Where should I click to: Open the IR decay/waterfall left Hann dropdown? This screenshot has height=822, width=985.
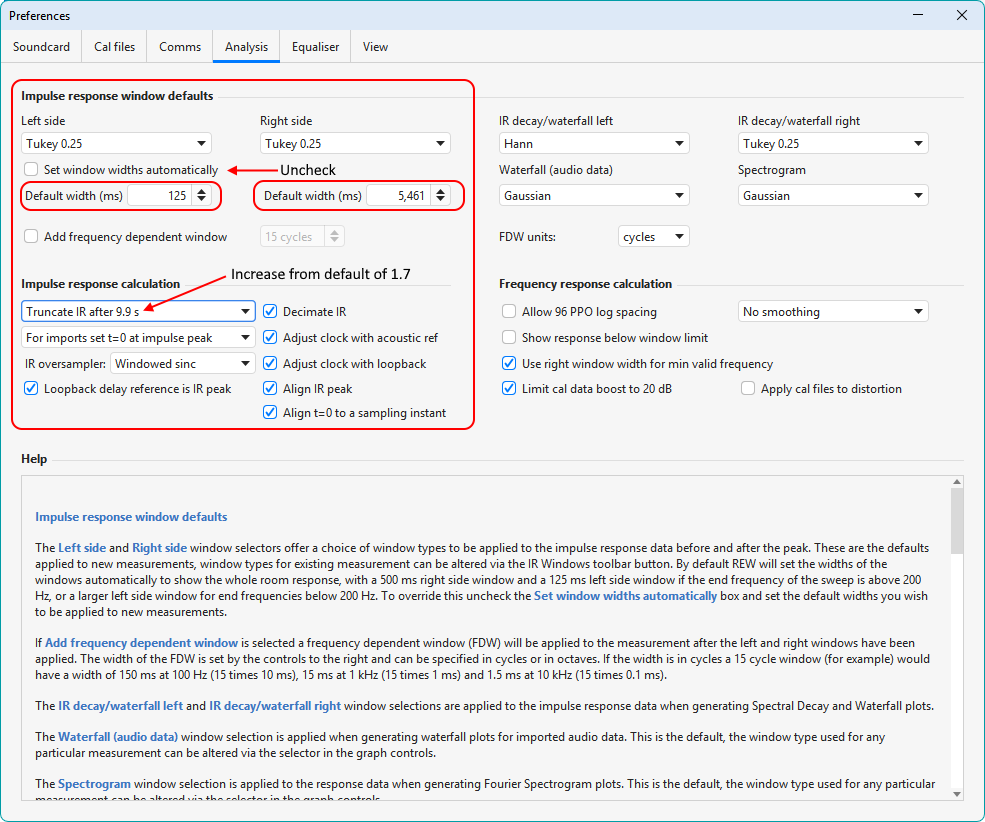tap(594, 143)
